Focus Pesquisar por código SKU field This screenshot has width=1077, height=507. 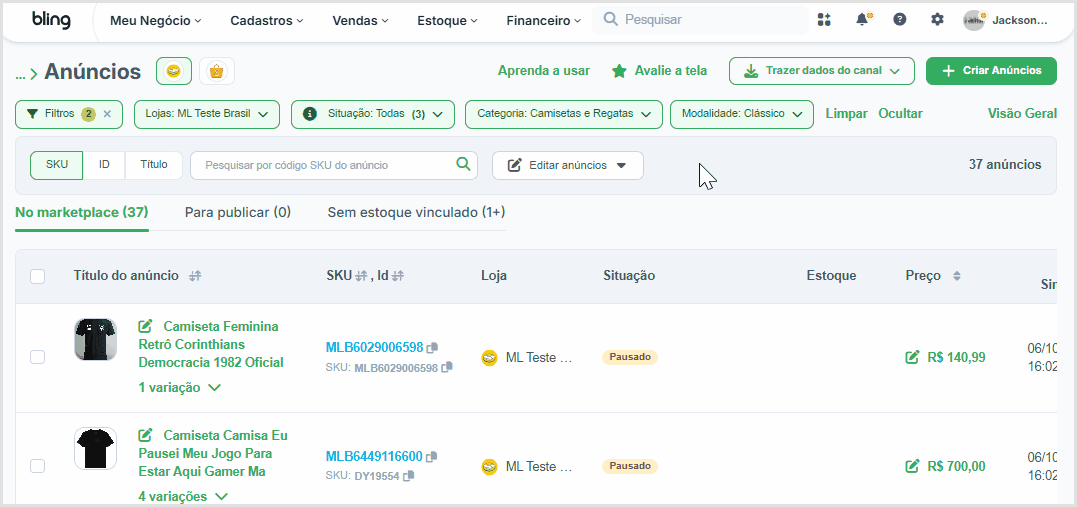pyautogui.click(x=333, y=165)
